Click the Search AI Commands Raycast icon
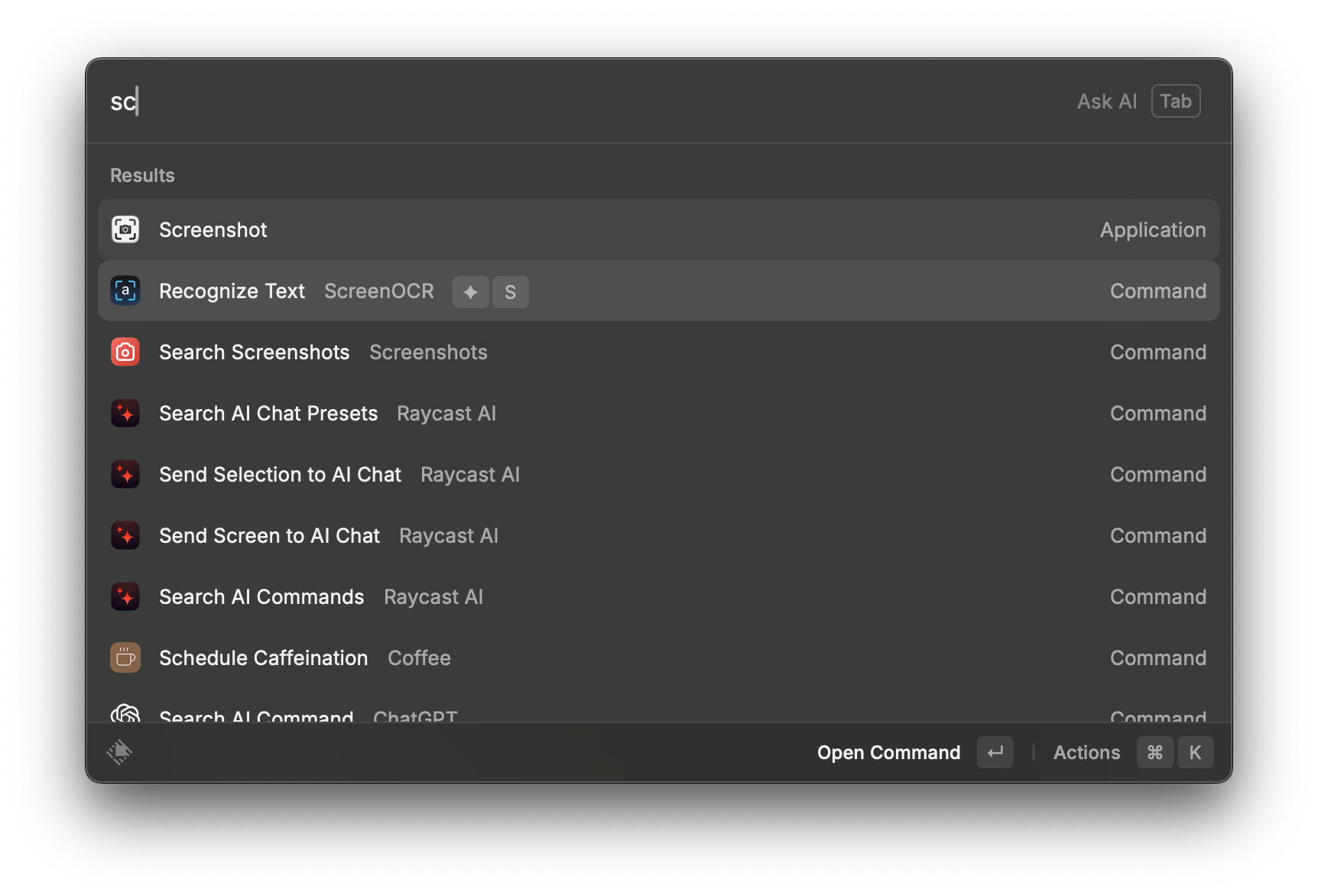 pyautogui.click(x=125, y=596)
